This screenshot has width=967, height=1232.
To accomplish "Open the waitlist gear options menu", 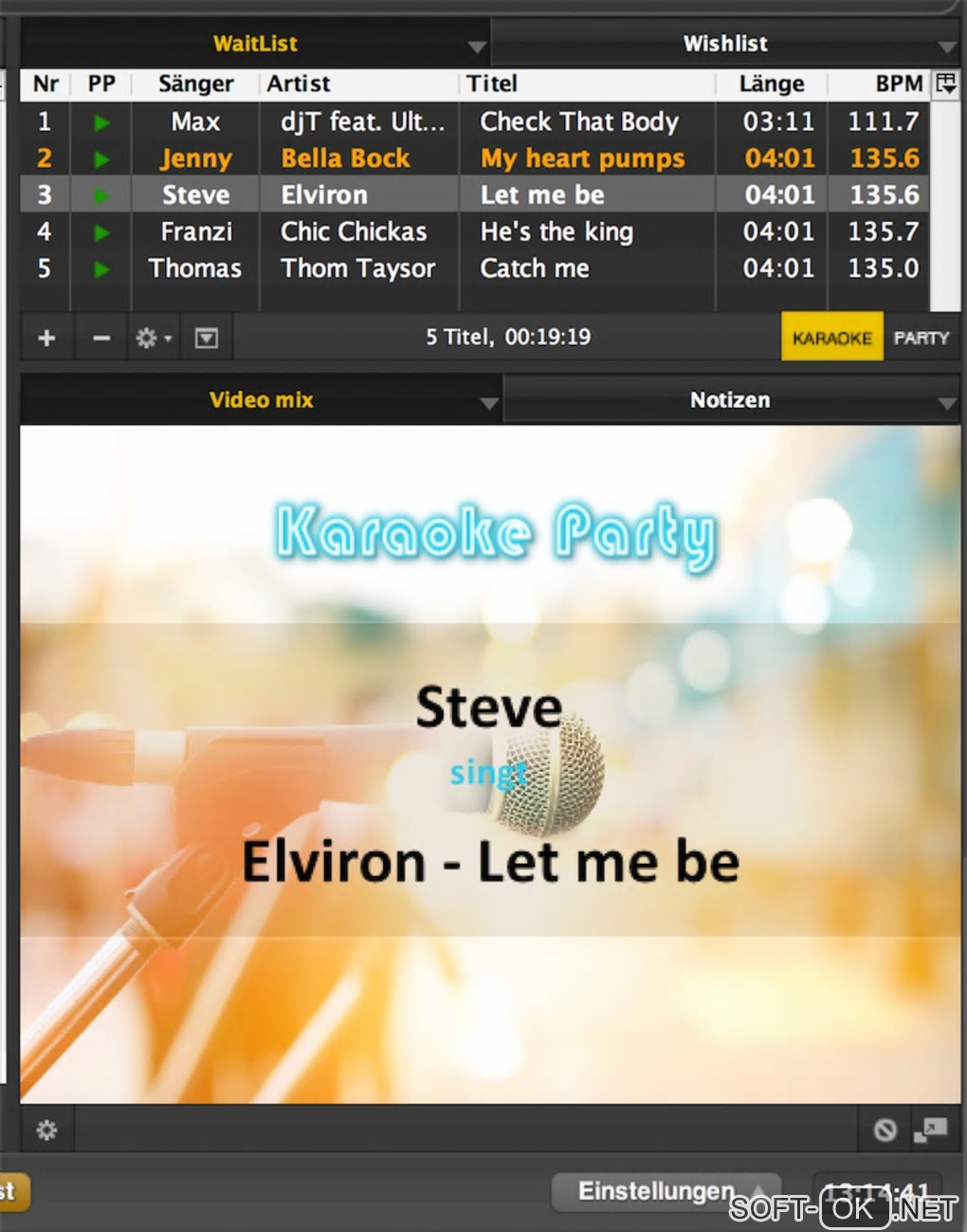I will pyautogui.click(x=153, y=338).
